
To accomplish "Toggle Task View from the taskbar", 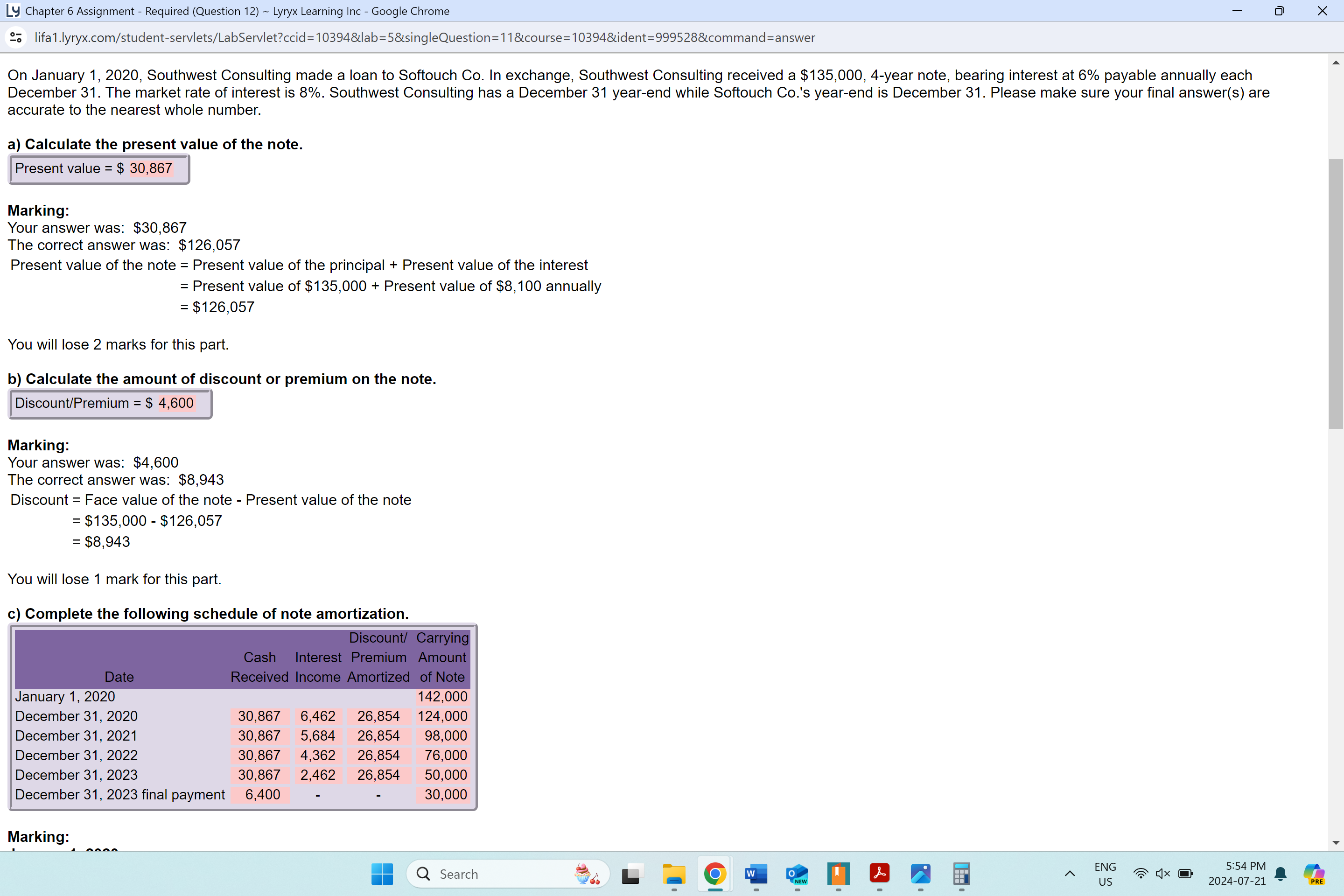I will [x=632, y=874].
